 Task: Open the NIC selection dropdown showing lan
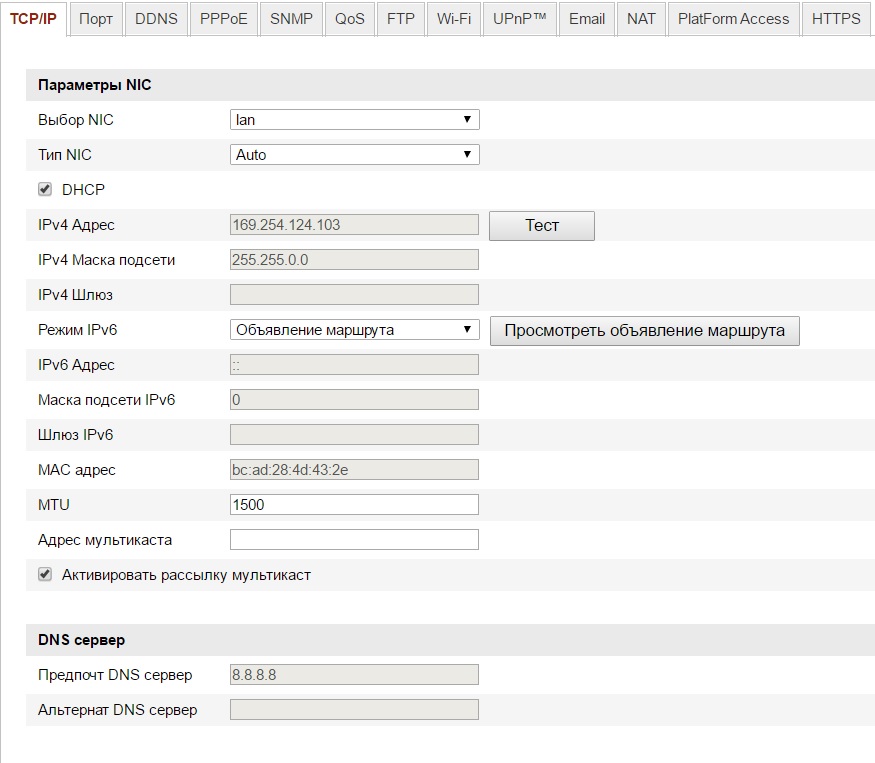pos(354,120)
